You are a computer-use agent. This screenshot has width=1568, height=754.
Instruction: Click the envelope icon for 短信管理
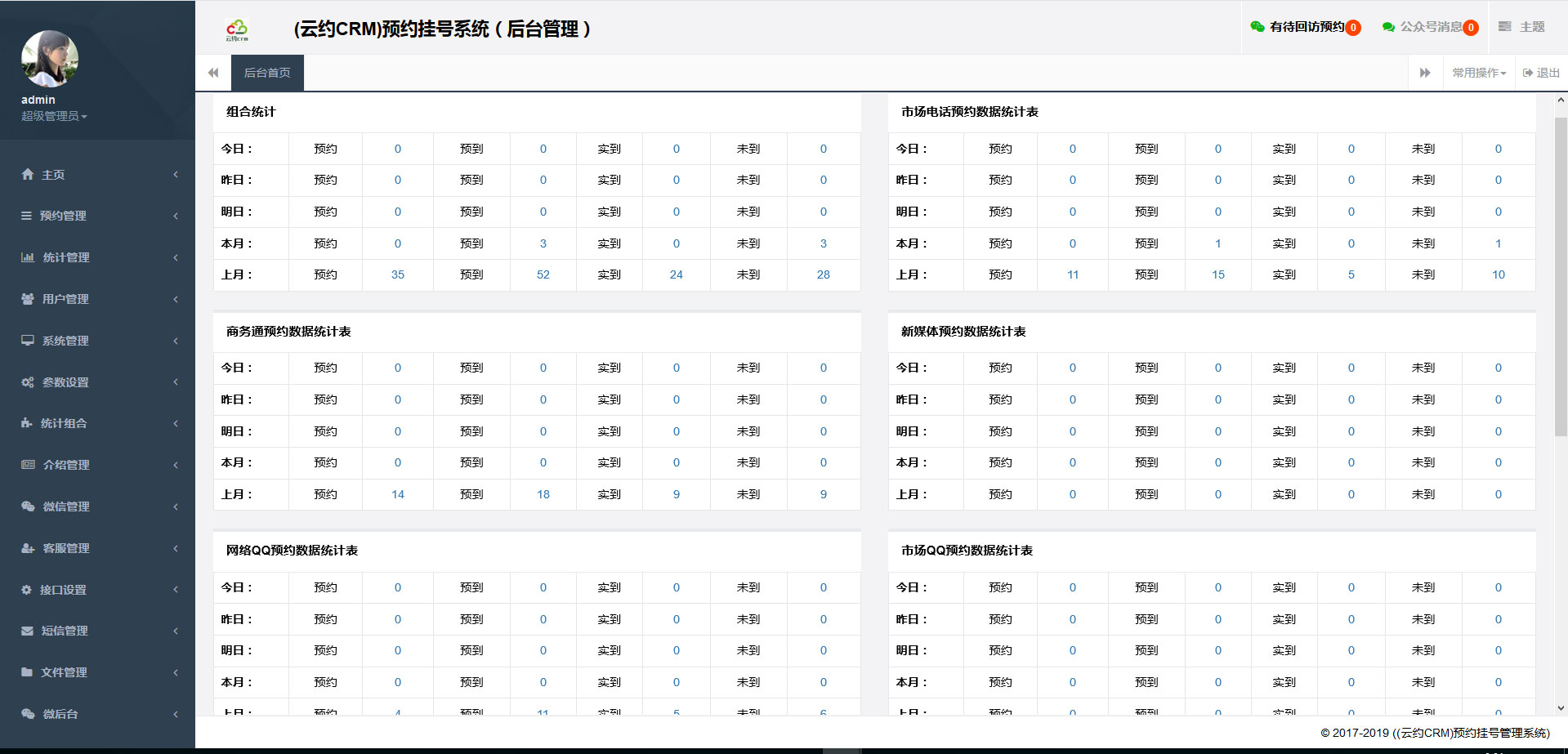pyautogui.click(x=28, y=631)
